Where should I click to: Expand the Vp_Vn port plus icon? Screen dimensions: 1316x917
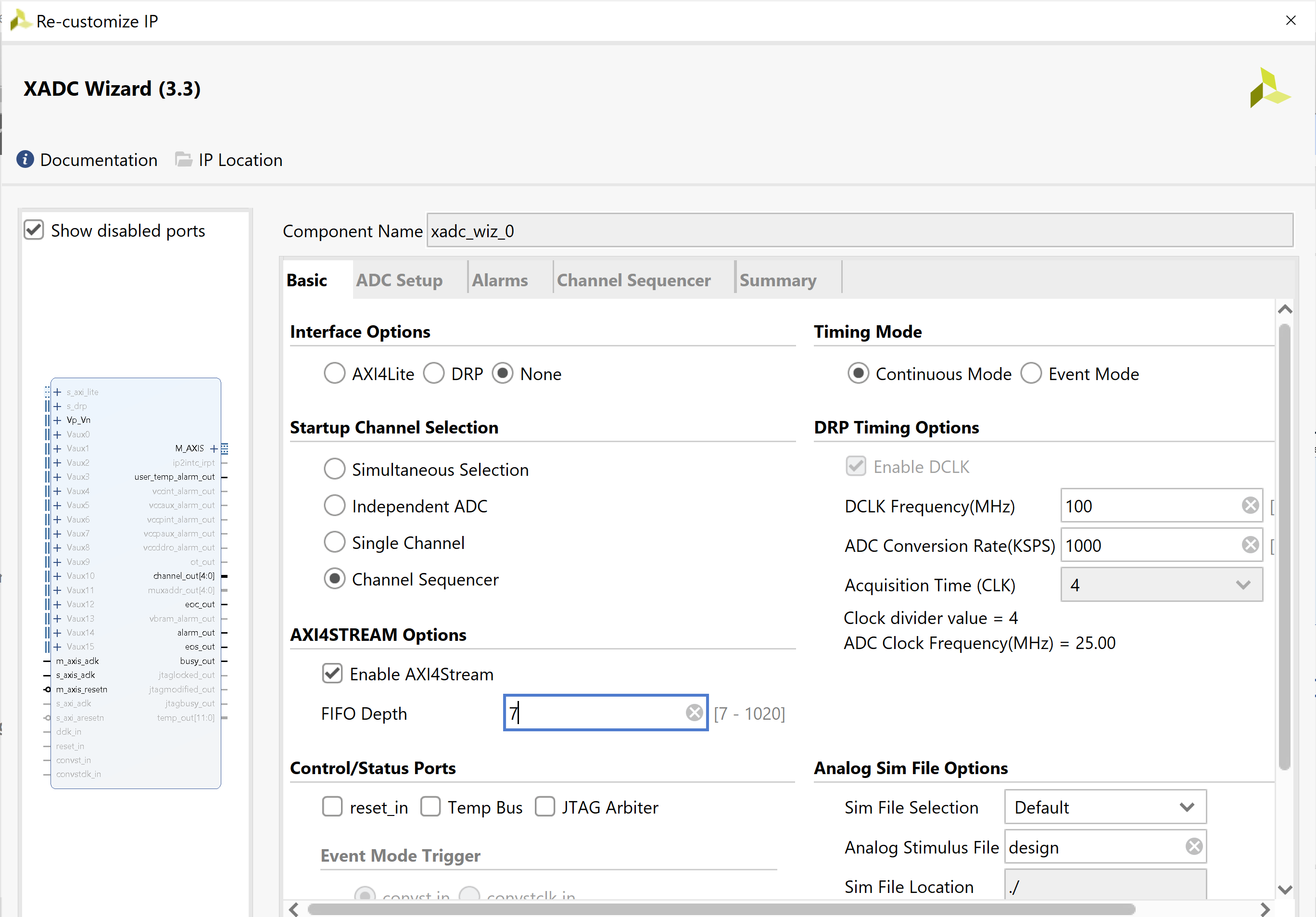[x=57, y=420]
